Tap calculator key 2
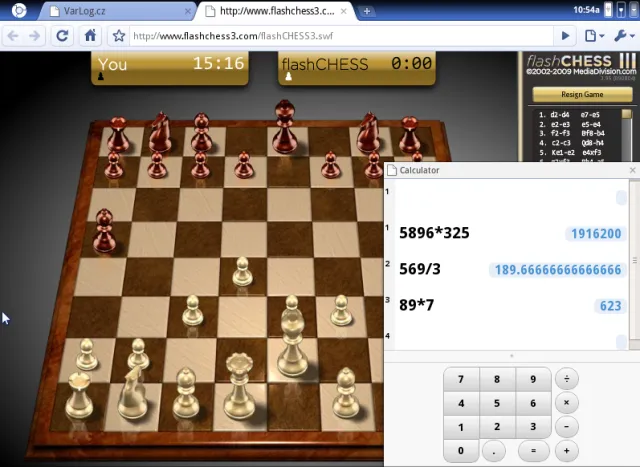The height and width of the screenshot is (467, 640). coord(497,427)
